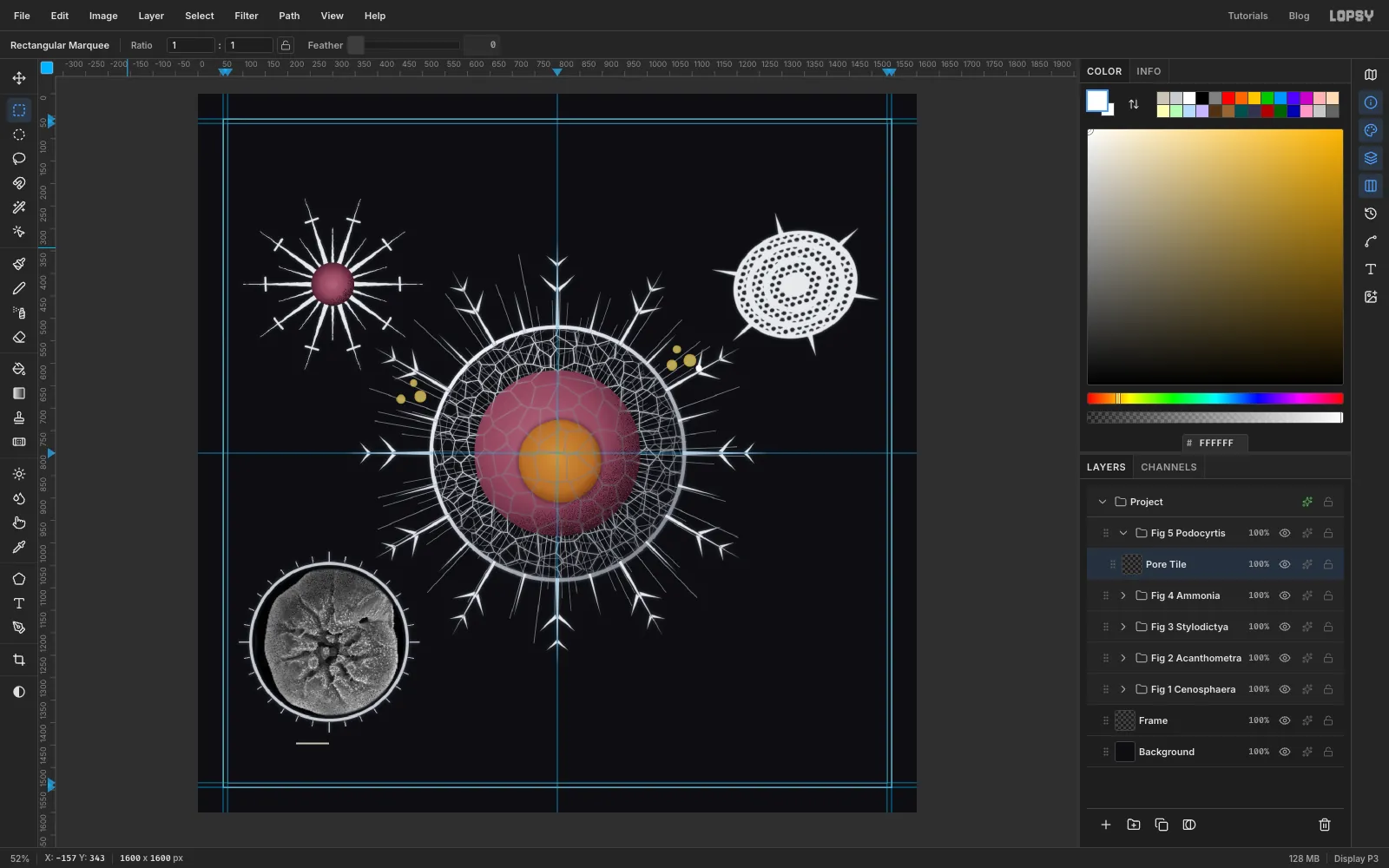Lock the Fig 3 Stylodictya group
Image resolution: width=1389 pixels, height=868 pixels.
click(1328, 627)
